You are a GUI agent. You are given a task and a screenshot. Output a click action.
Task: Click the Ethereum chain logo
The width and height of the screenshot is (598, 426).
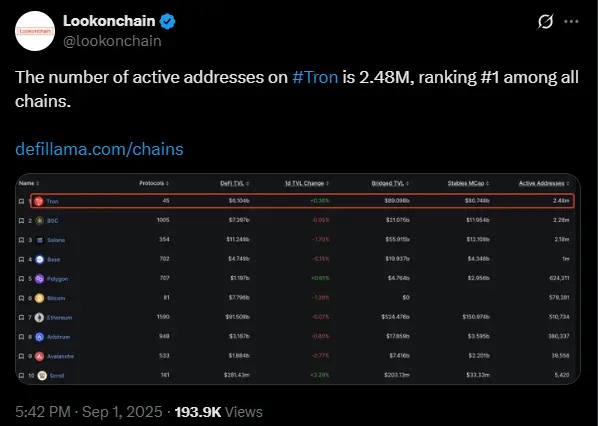click(39, 317)
